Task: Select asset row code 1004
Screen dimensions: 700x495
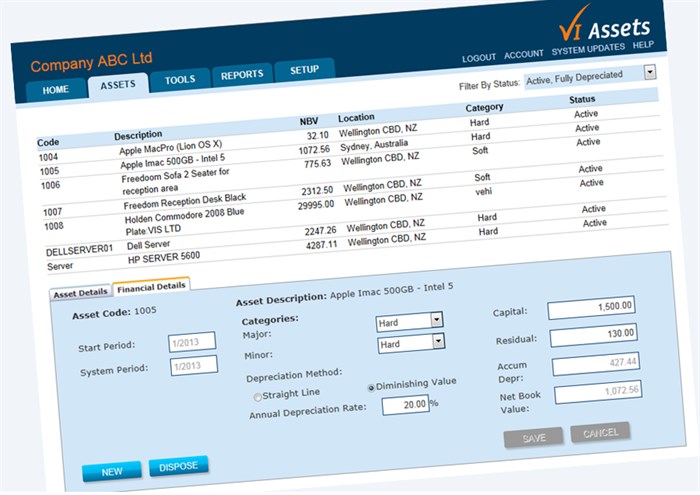Action: tap(48, 157)
